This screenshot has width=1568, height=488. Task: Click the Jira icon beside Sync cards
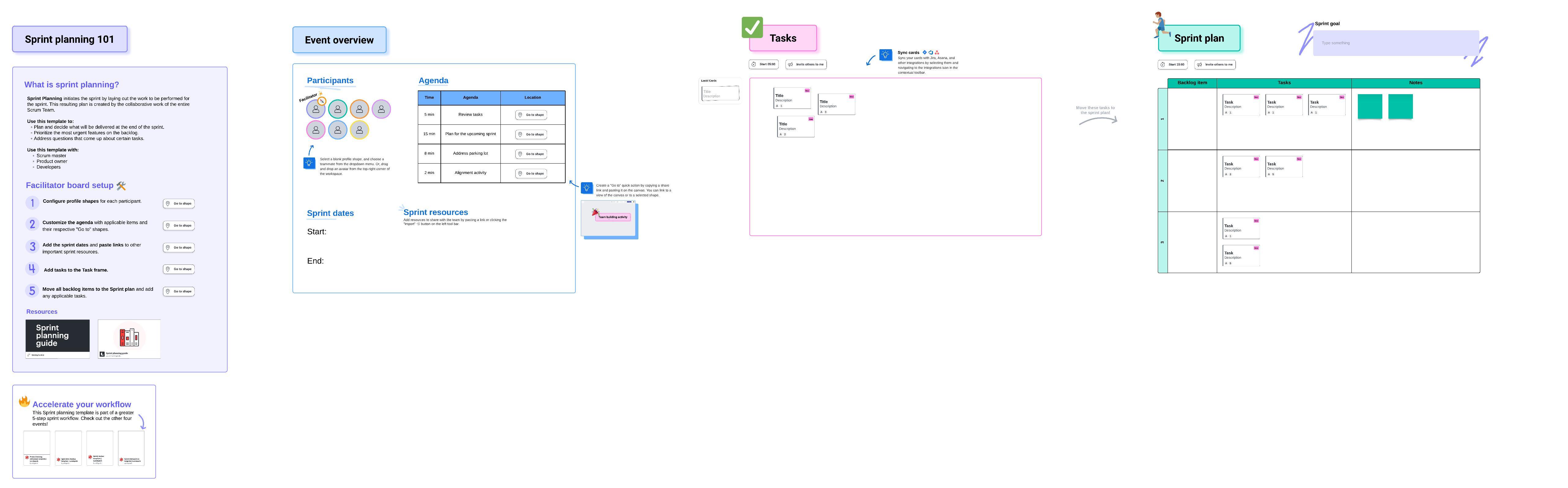click(925, 52)
